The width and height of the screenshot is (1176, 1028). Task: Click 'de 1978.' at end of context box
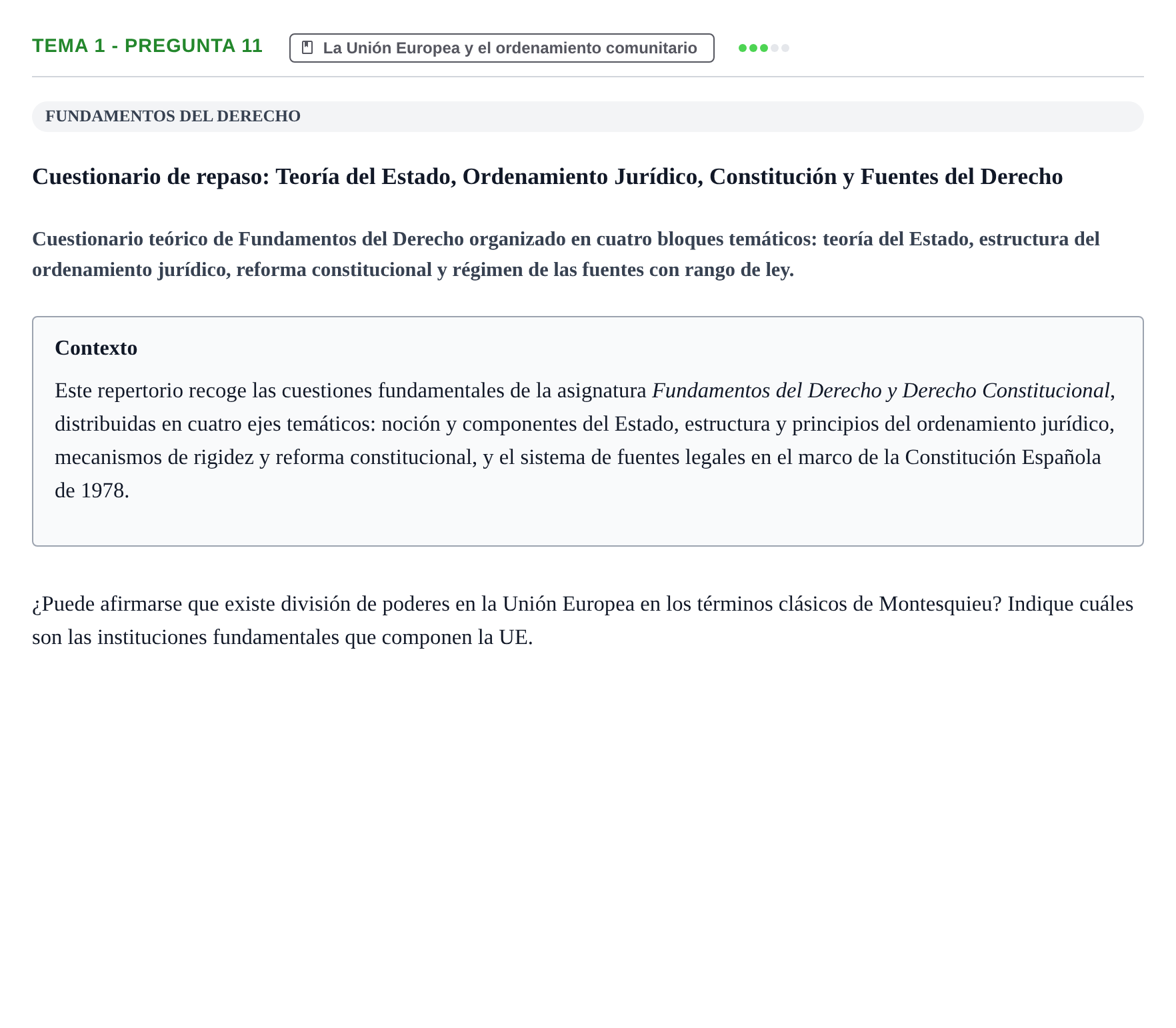click(x=92, y=491)
